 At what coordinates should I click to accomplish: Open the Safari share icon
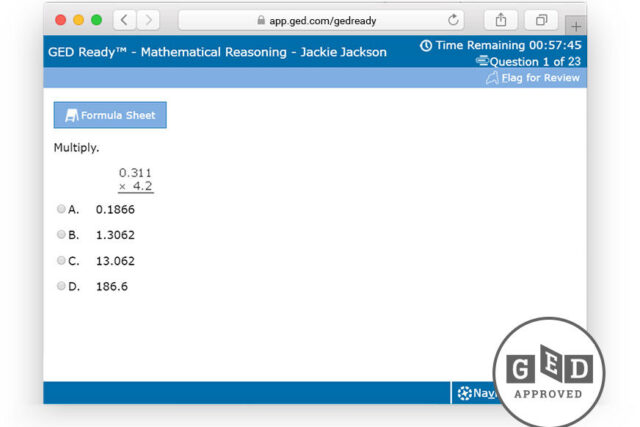click(x=501, y=20)
